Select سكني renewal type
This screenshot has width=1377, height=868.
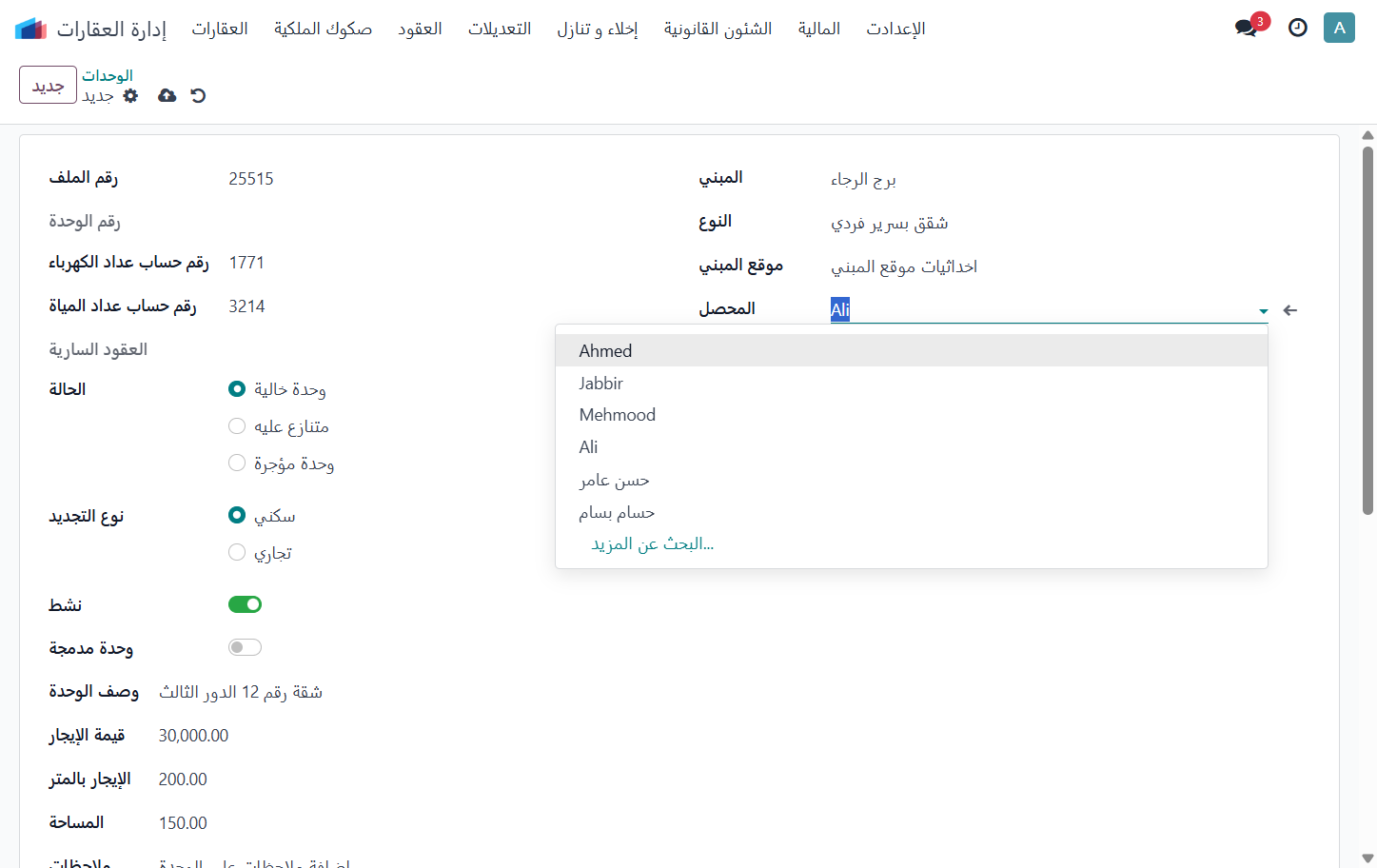click(237, 515)
